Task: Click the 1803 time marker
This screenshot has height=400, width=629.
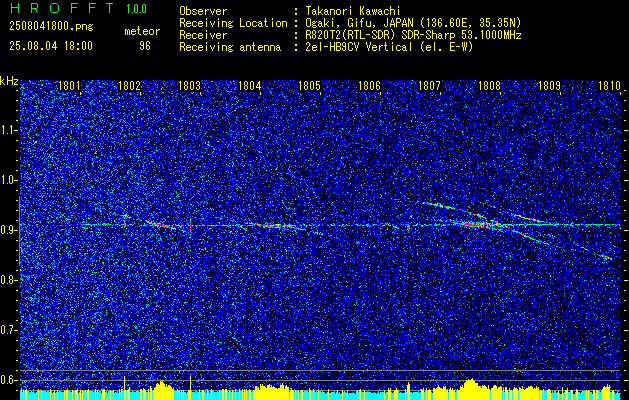Action: pyautogui.click(x=189, y=86)
